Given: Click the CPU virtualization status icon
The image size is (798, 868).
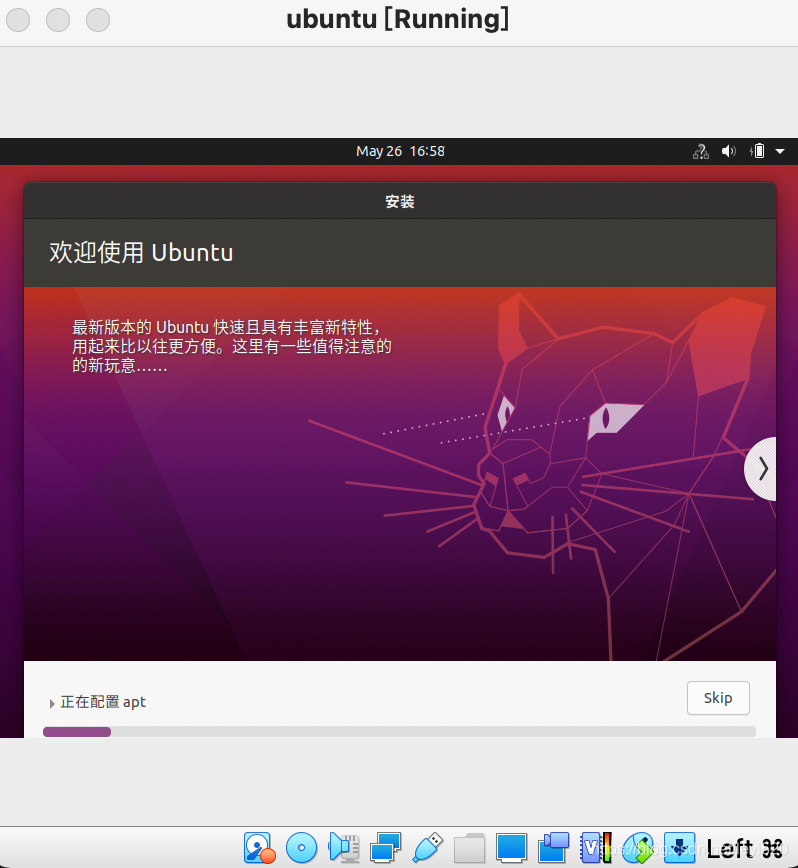Looking at the screenshot, I should 595,848.
